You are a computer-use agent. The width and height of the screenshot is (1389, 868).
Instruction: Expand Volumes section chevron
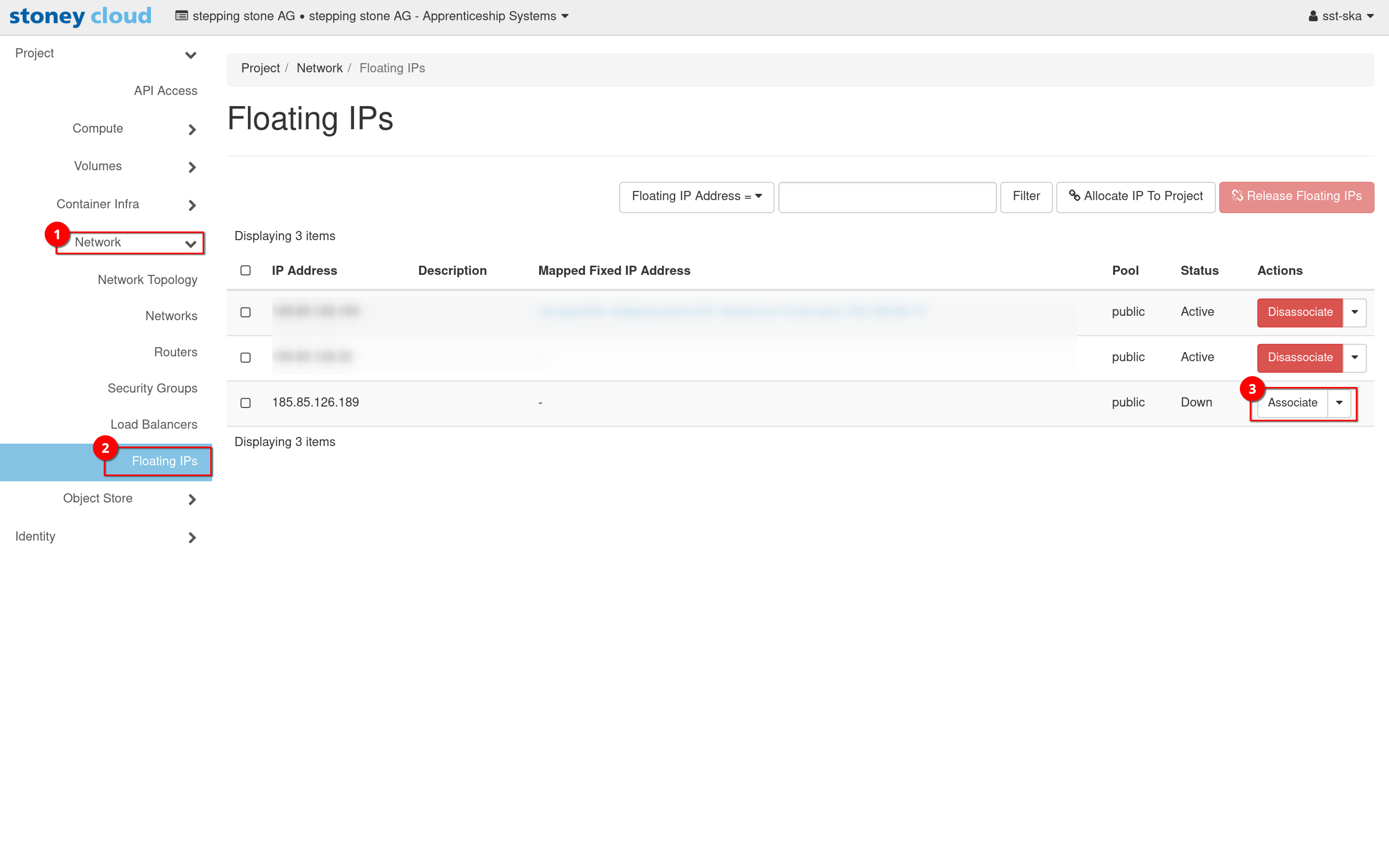[192, 167]
